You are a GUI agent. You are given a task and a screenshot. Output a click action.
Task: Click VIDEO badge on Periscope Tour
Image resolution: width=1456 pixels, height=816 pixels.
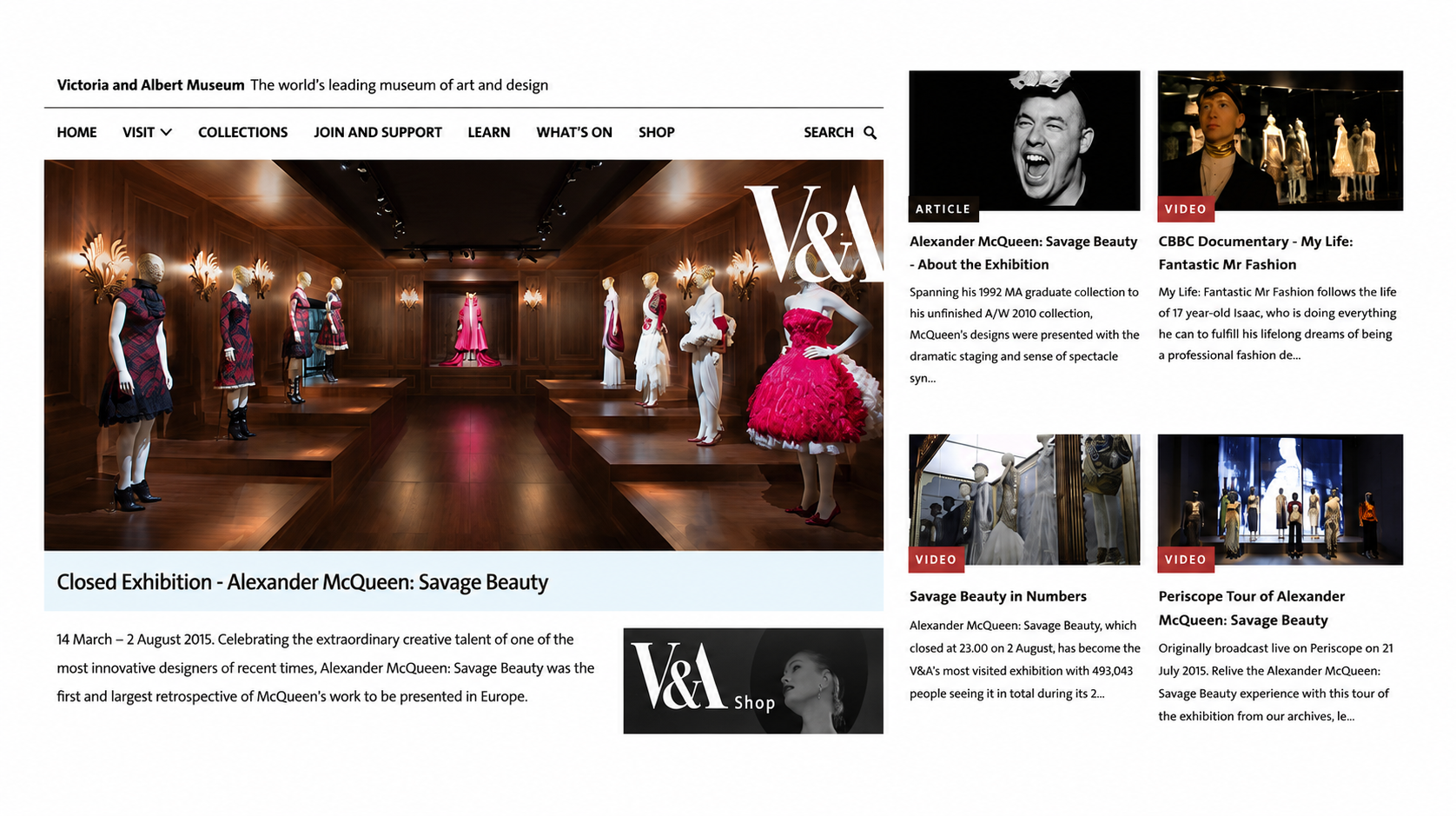pyautogui.click(x=1186, y=560)
